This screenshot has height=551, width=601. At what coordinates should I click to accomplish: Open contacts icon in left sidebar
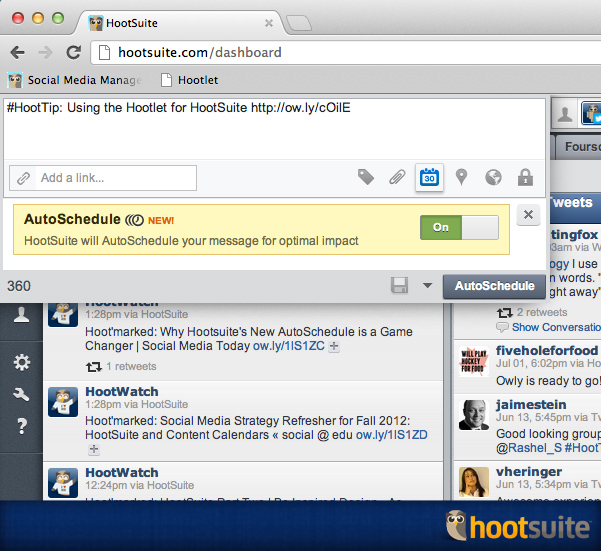[21, 316]
